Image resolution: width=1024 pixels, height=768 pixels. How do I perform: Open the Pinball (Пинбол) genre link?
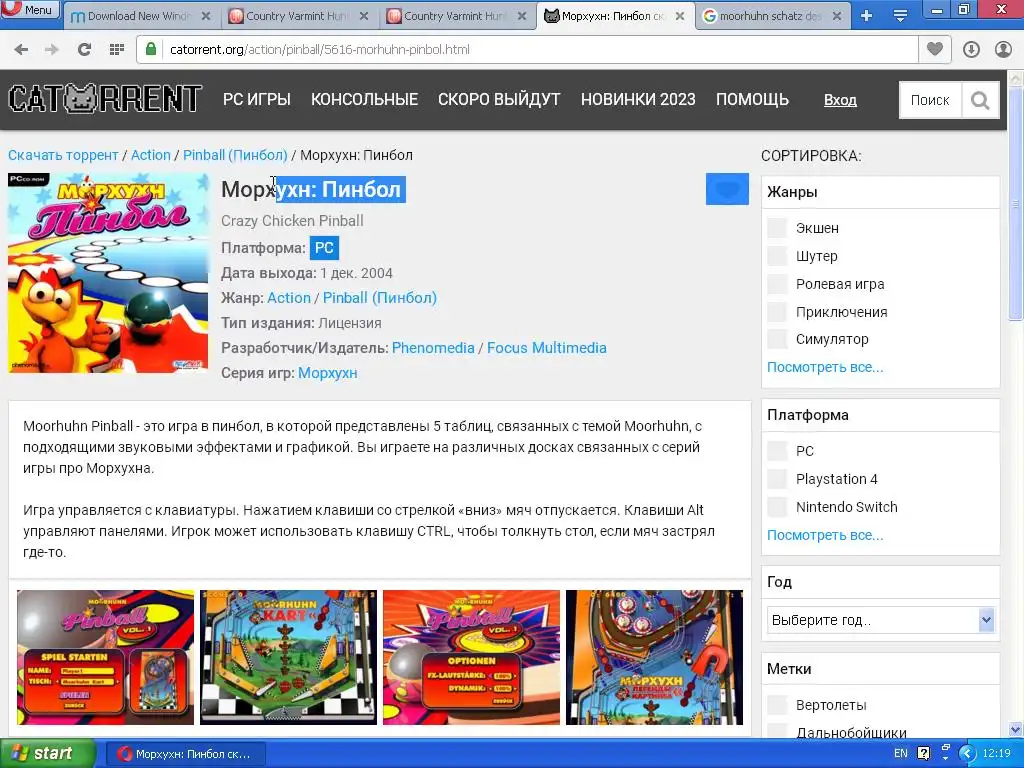click(379, 298)
